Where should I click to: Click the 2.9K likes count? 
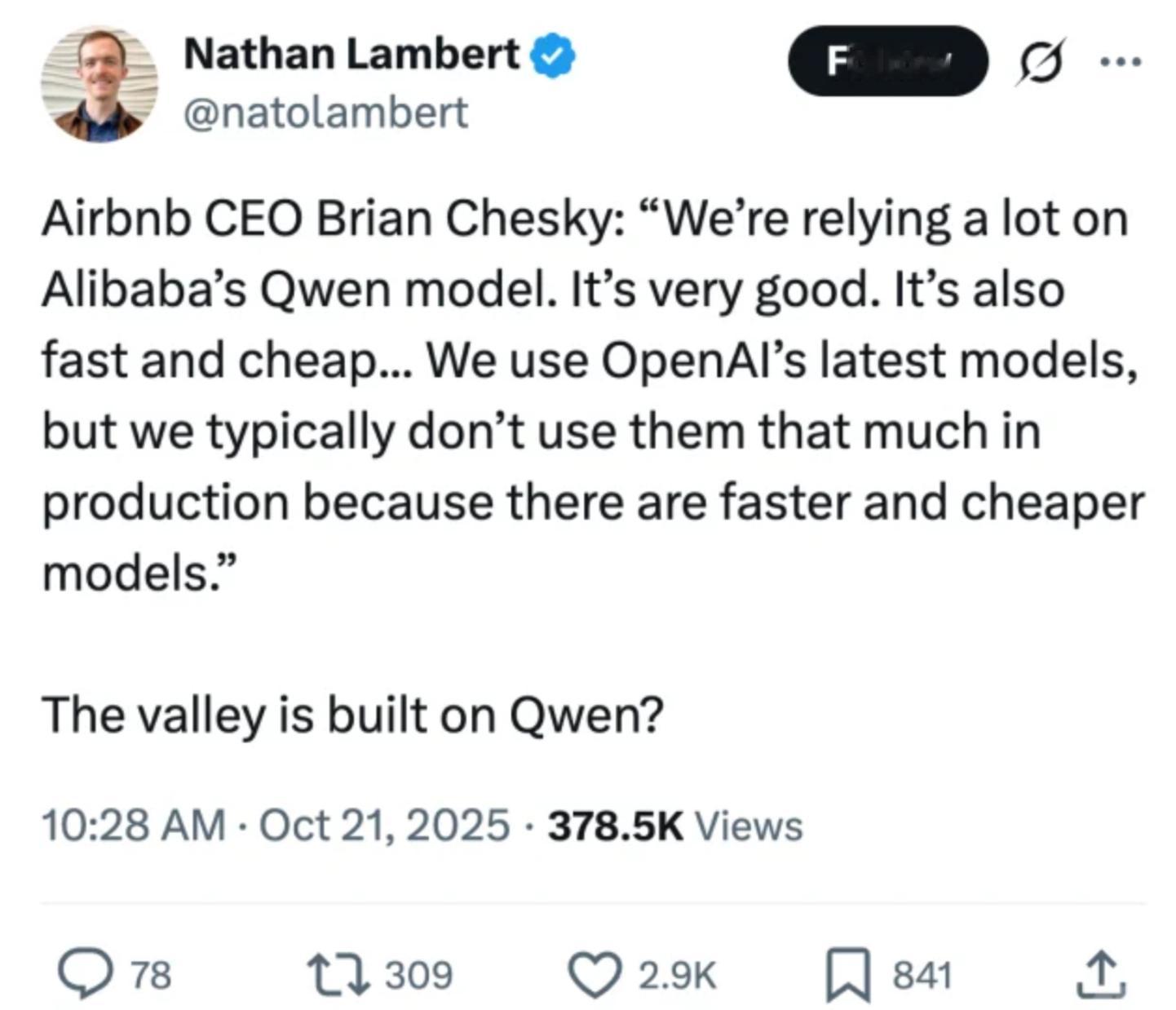click(677, 975)
